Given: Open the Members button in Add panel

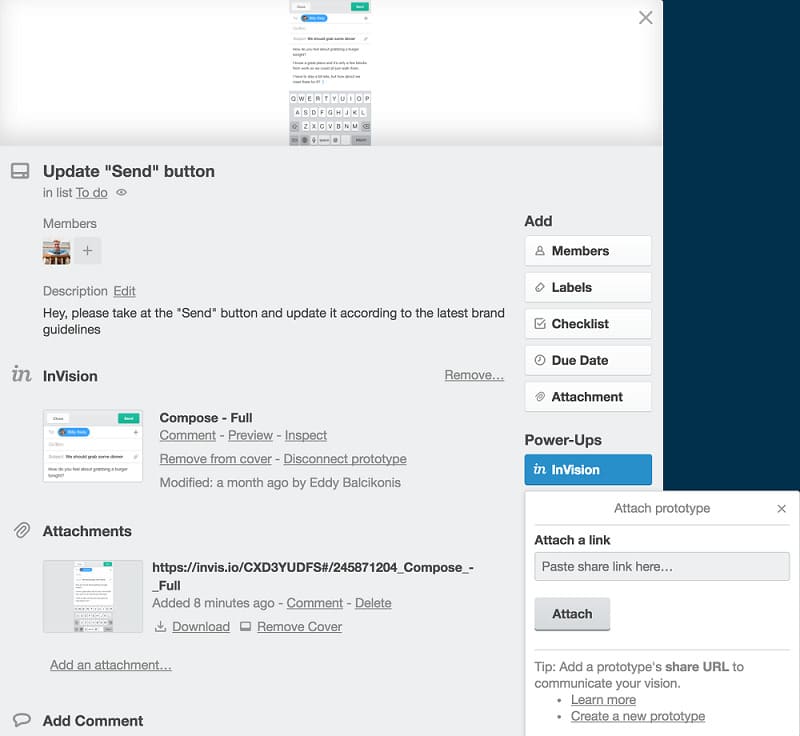Looking at the screenshot, I should (x=588, y=251).
